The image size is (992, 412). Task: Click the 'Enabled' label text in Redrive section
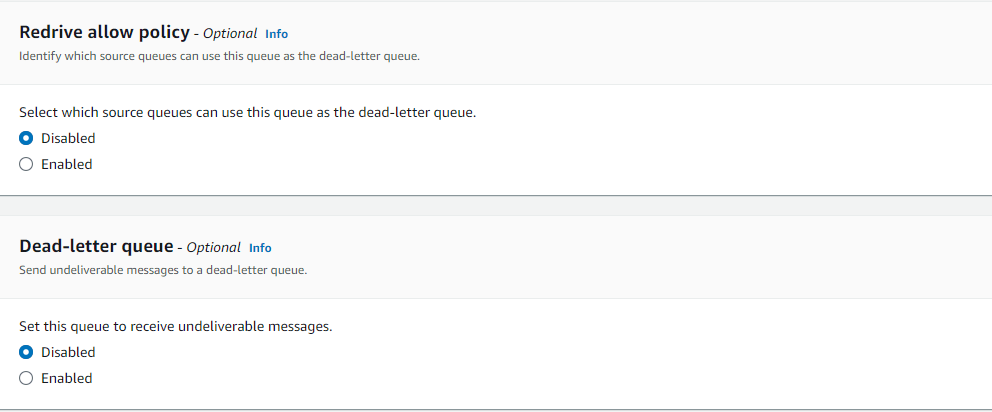(x=66, y=164)
